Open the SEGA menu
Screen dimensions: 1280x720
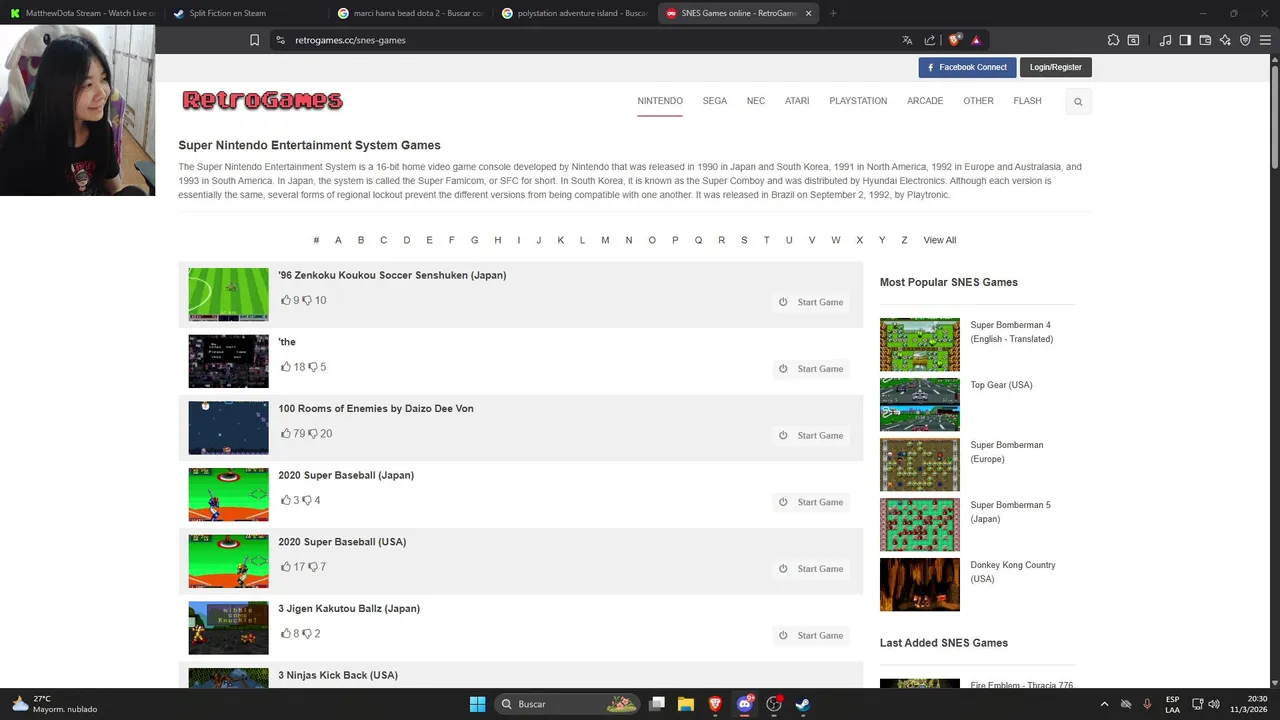(x=715, y=101)
